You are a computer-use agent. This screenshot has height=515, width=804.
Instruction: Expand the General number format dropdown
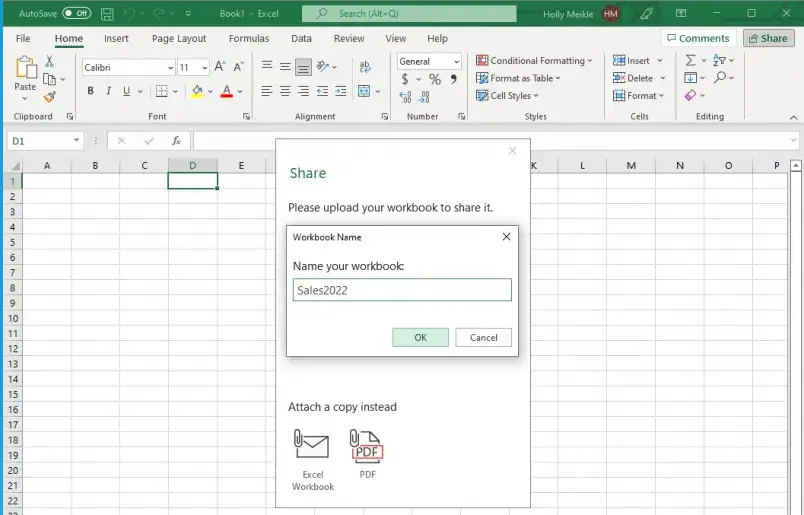(x=429, y=61)
